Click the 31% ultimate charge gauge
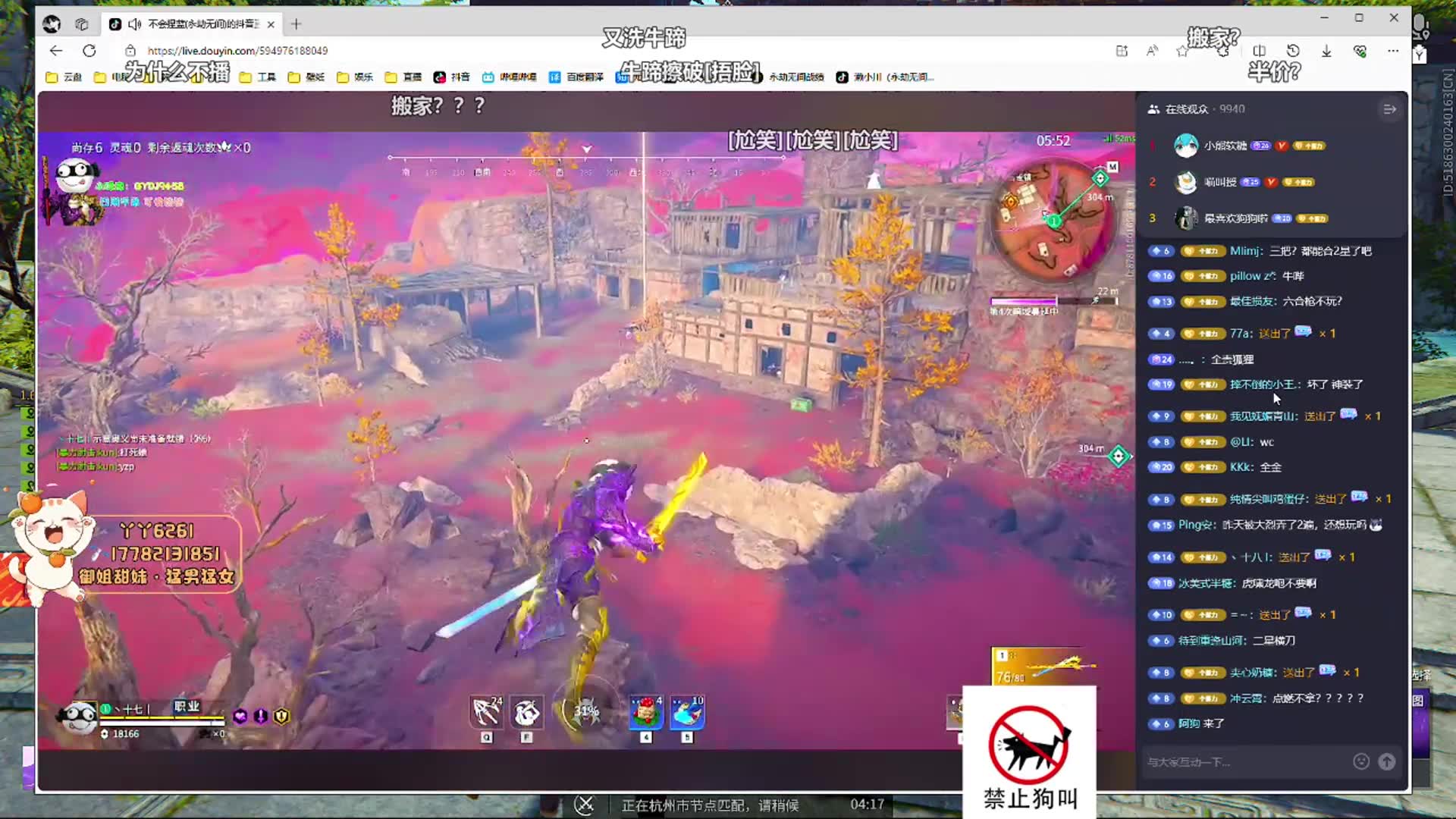Image resolution: width=1456 pixels, height=819 pixels. coord(585,711)
